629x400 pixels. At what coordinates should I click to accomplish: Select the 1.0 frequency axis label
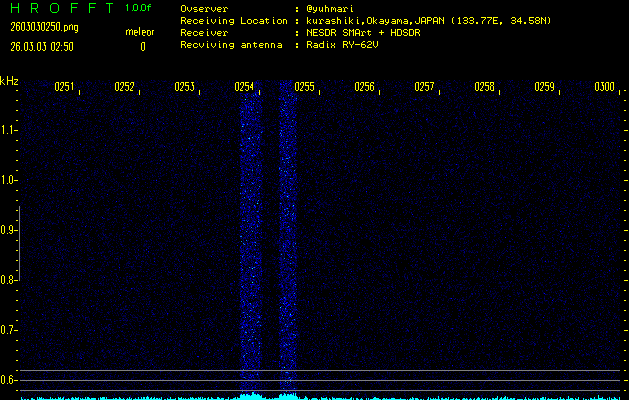point(9,180)
